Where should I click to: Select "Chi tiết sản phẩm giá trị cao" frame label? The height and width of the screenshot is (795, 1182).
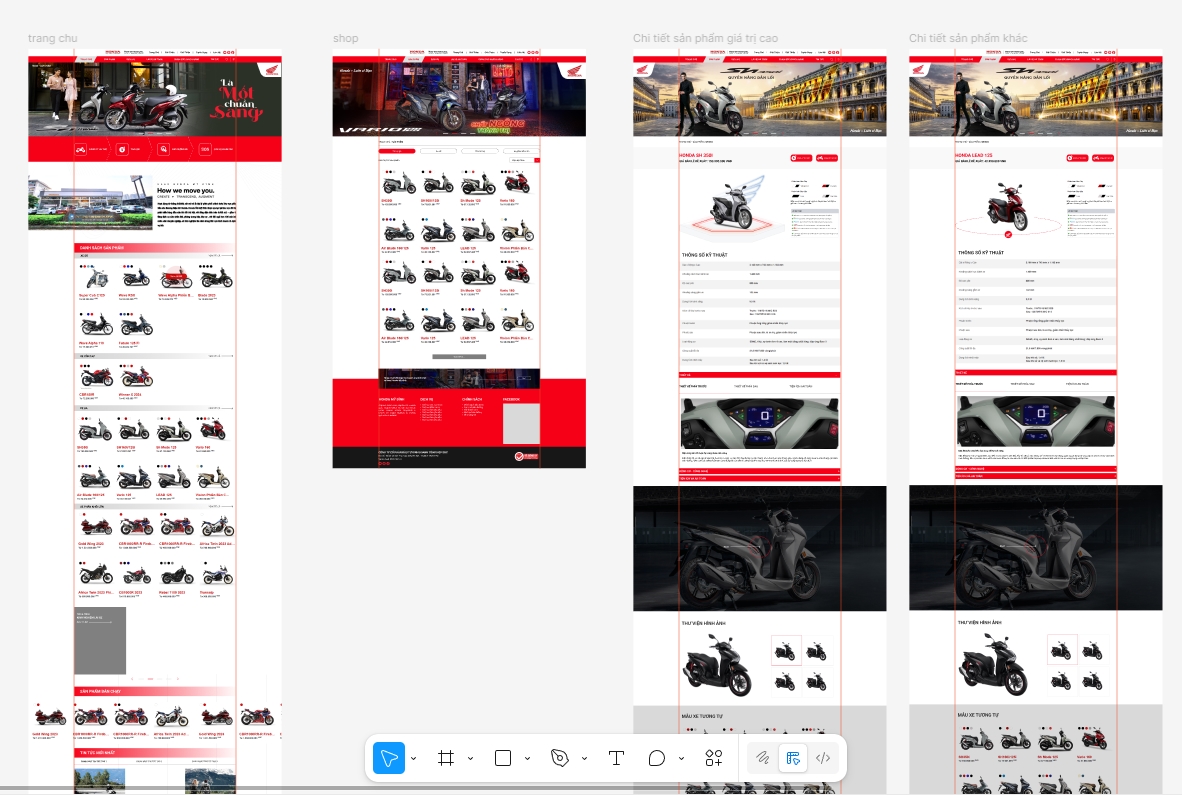pos(705,38)
